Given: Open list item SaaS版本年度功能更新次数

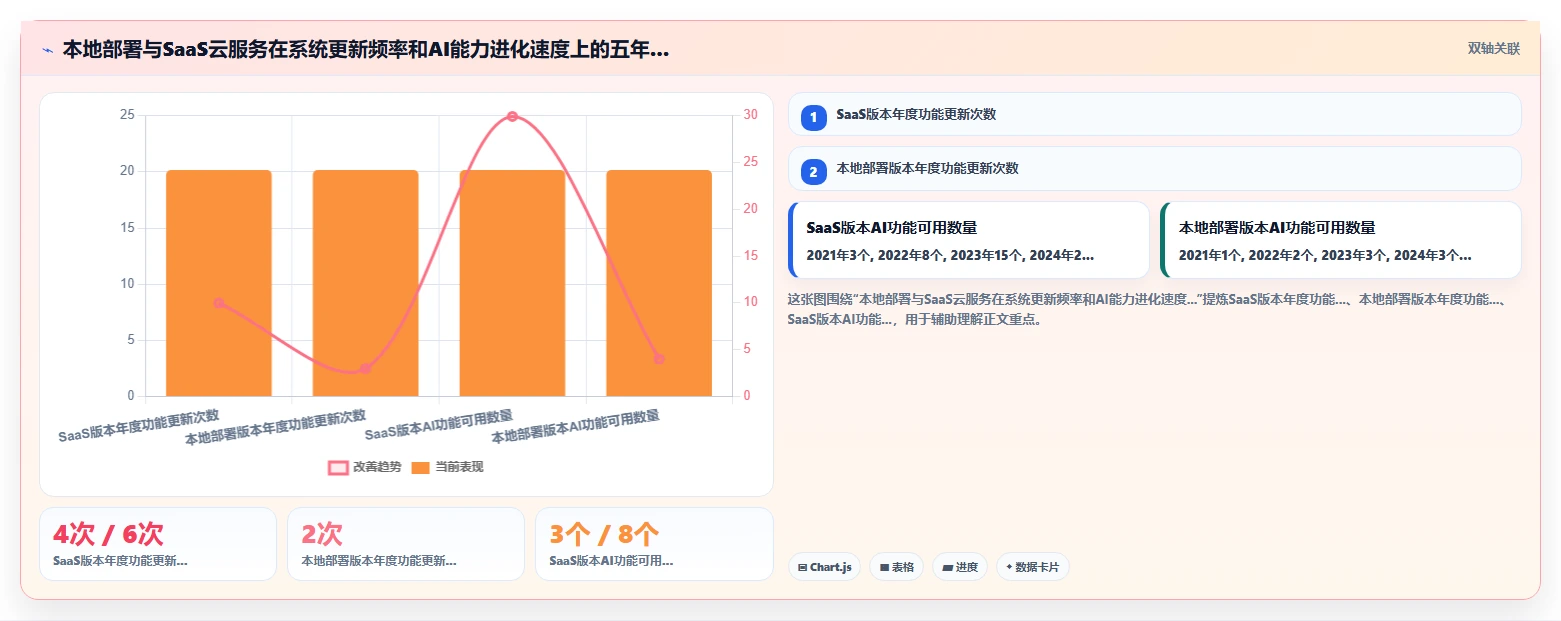Looking at the screenshot, I should tap(1154, 114).
